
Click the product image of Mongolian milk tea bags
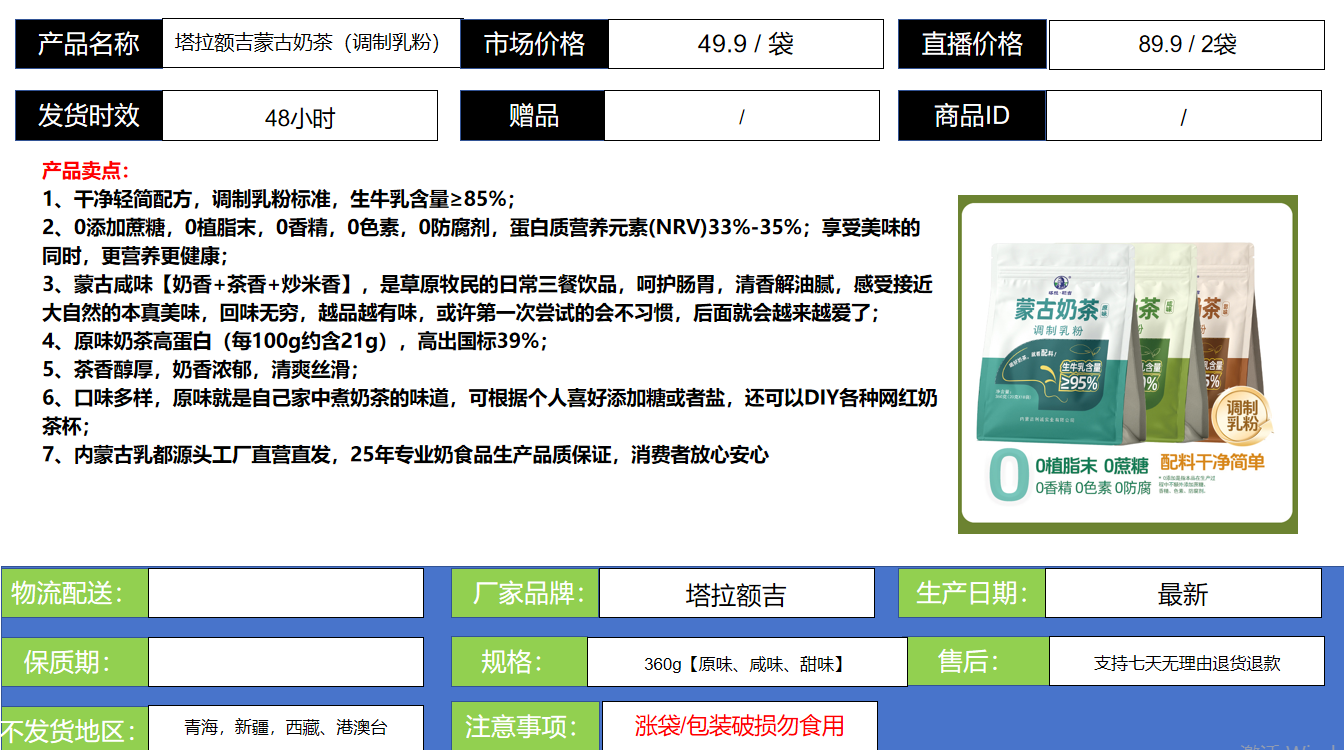point(1127,364)
